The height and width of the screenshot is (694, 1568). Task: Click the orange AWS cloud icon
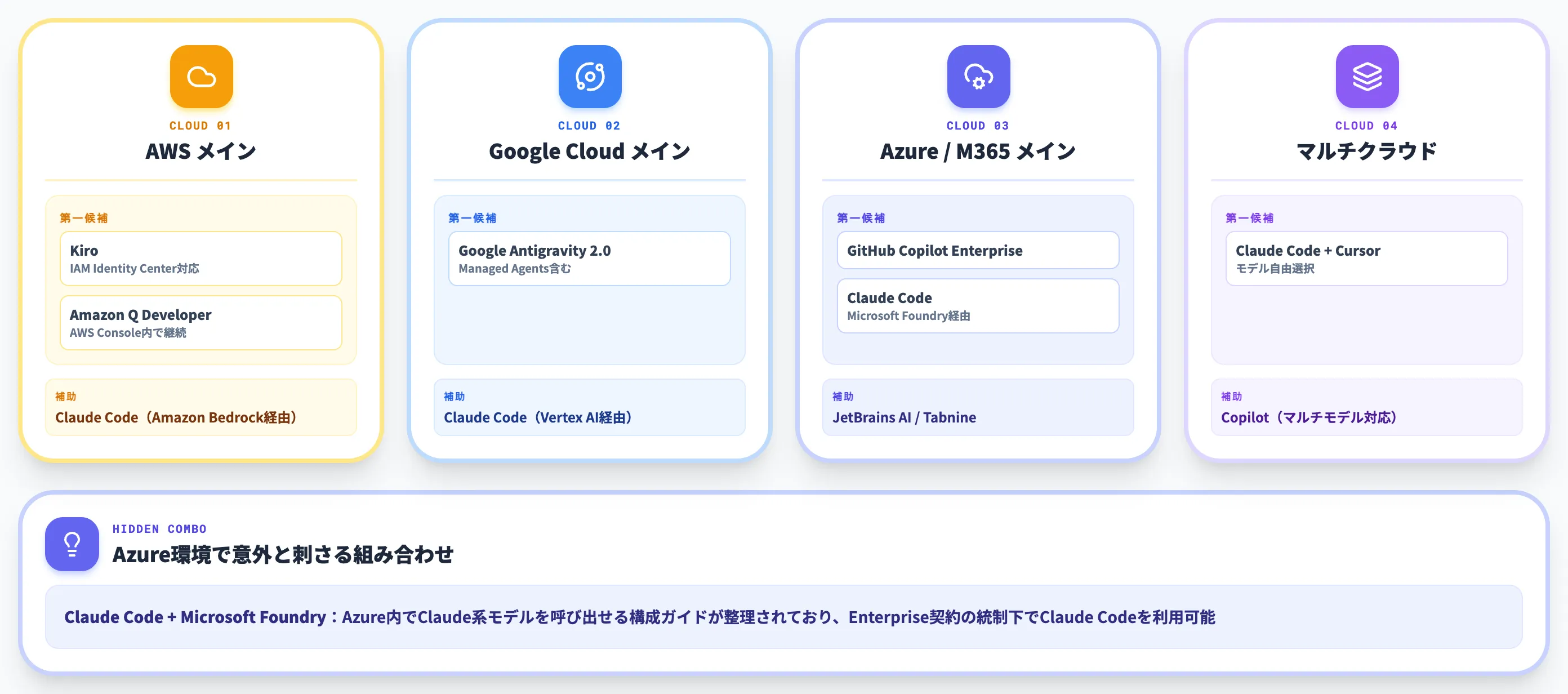[x=202, y=77]
